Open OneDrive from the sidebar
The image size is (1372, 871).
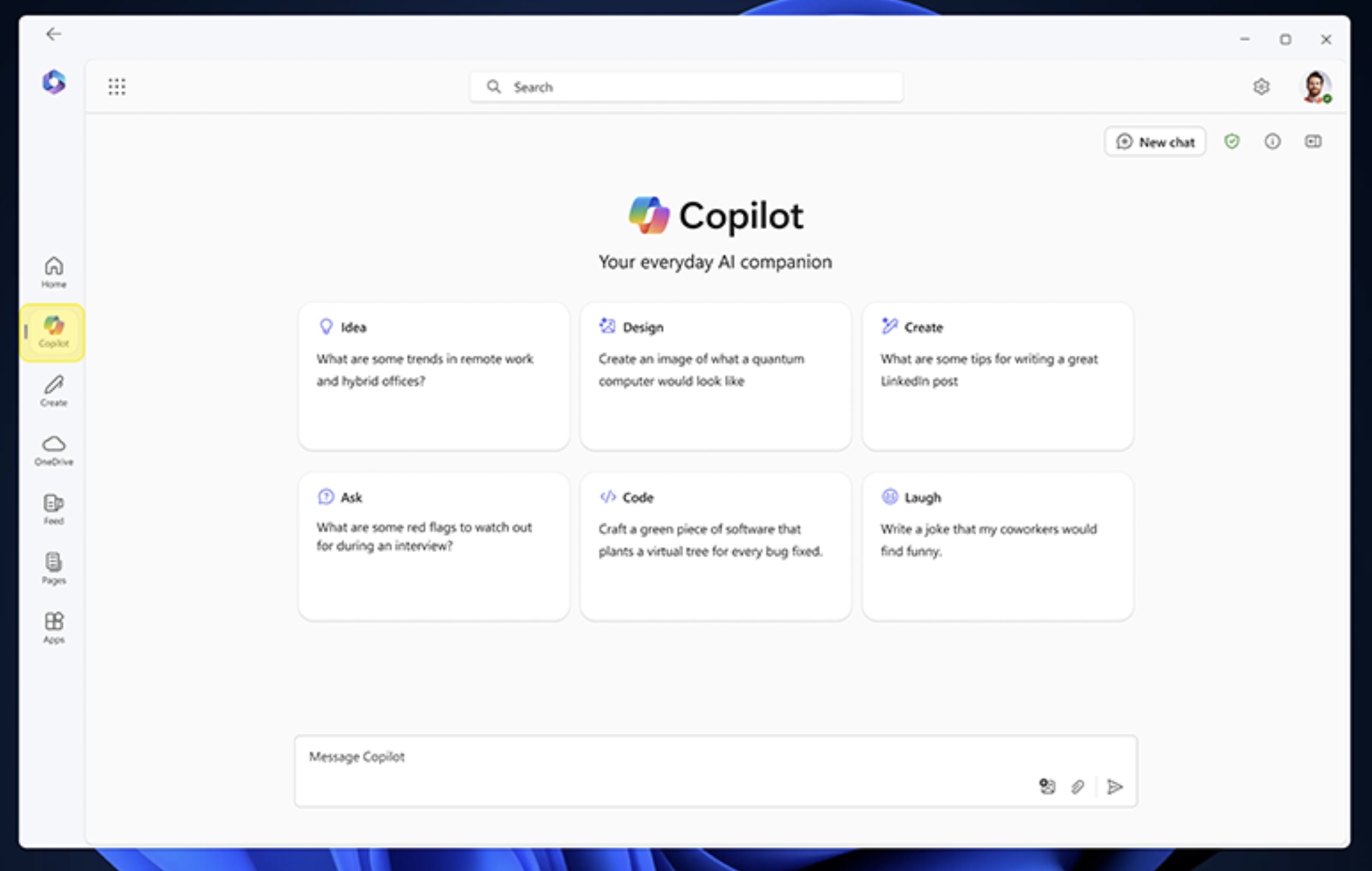[53, 449]
